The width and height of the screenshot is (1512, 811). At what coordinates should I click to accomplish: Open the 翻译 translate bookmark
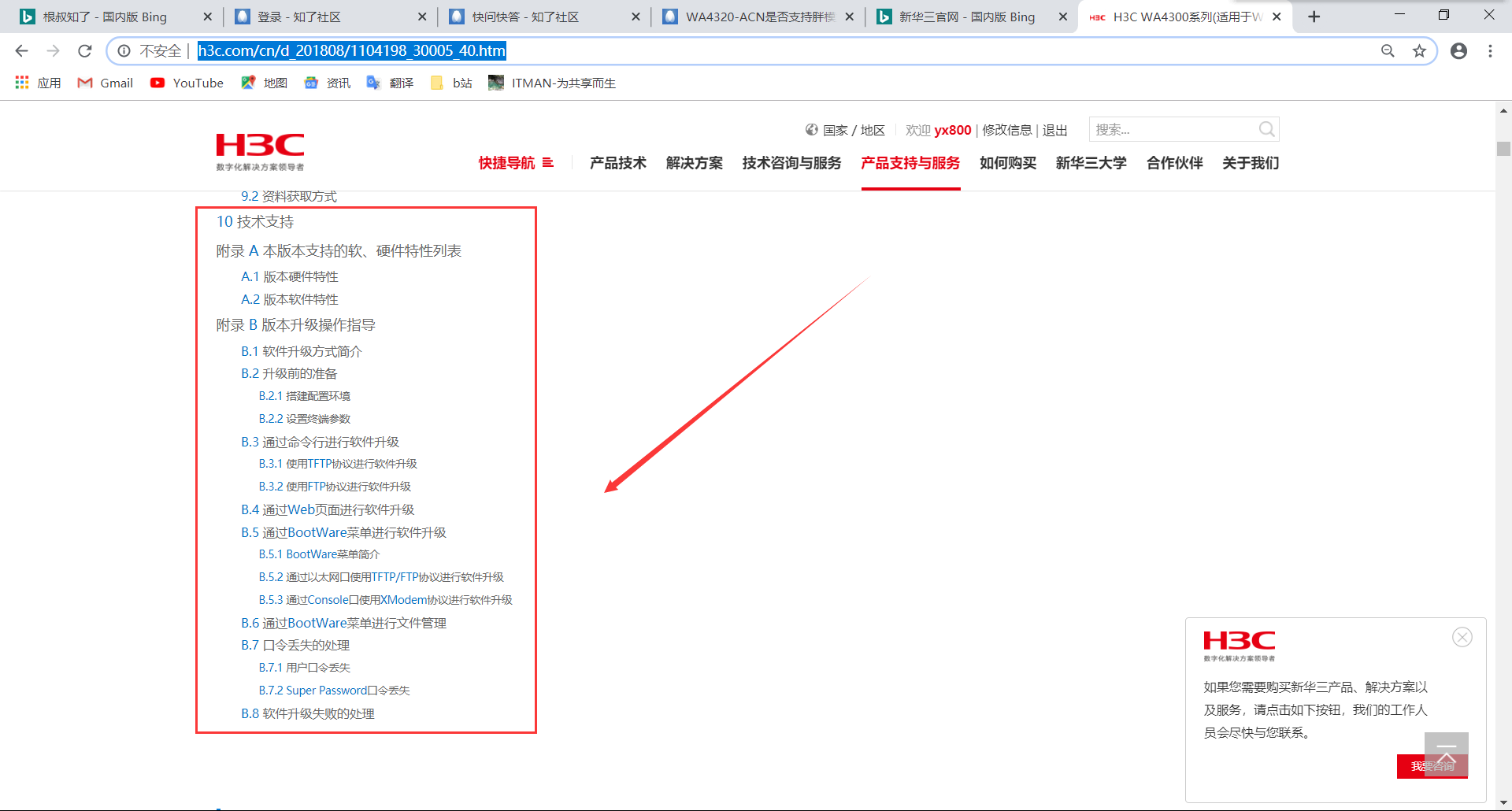(x=390, y=83)
